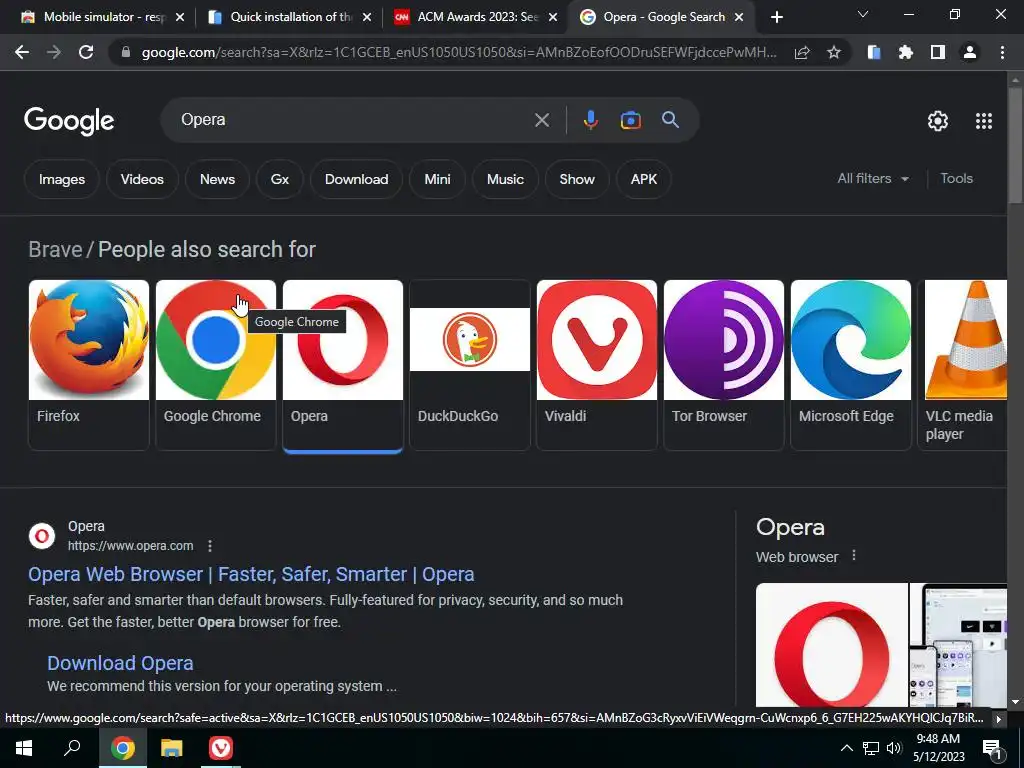Click the forward navigation arrow

[x=54, y=52]
